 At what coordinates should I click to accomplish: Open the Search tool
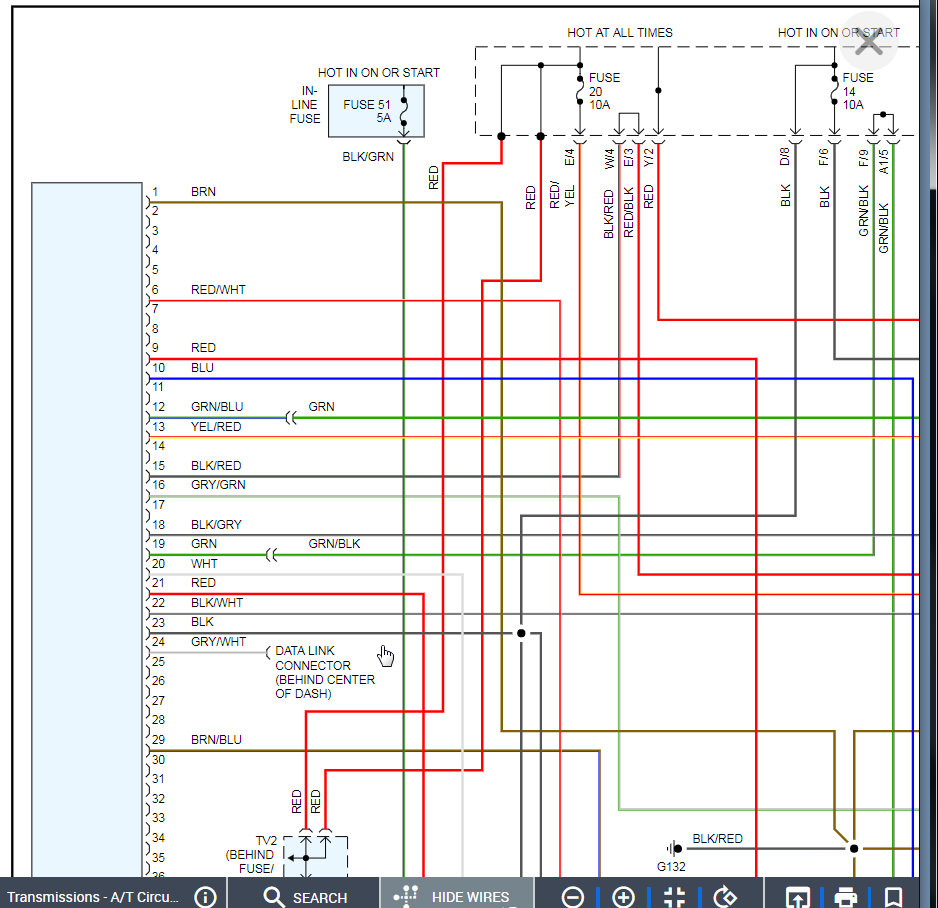coord(304,896)
